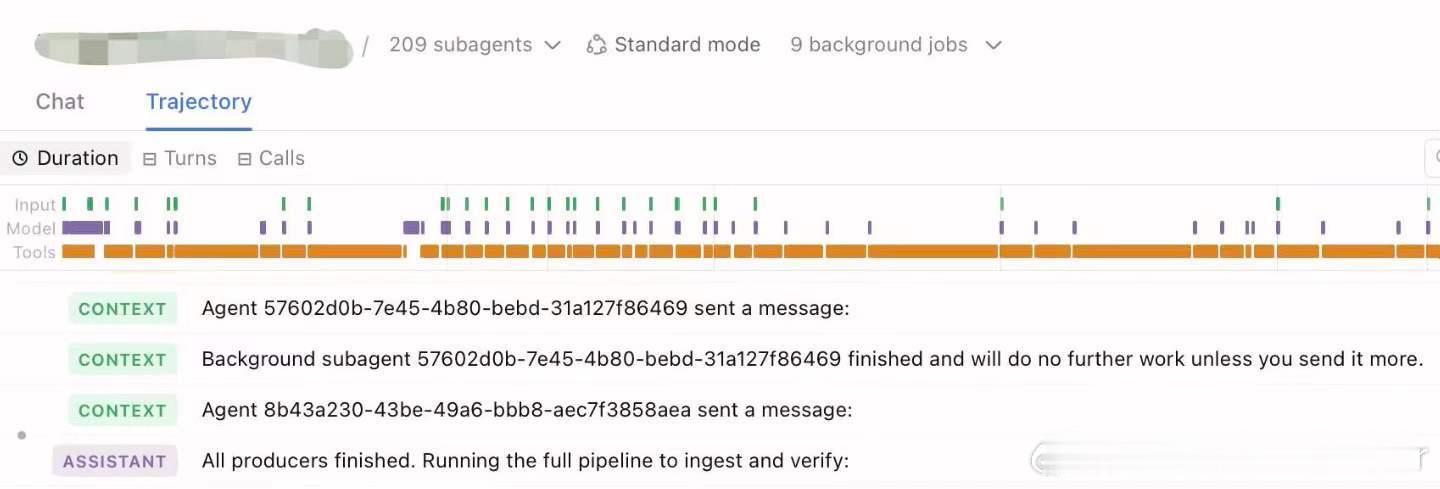Click the square icon beside Calls
The width and height of the screenshot is (1440, 489).
244,159
